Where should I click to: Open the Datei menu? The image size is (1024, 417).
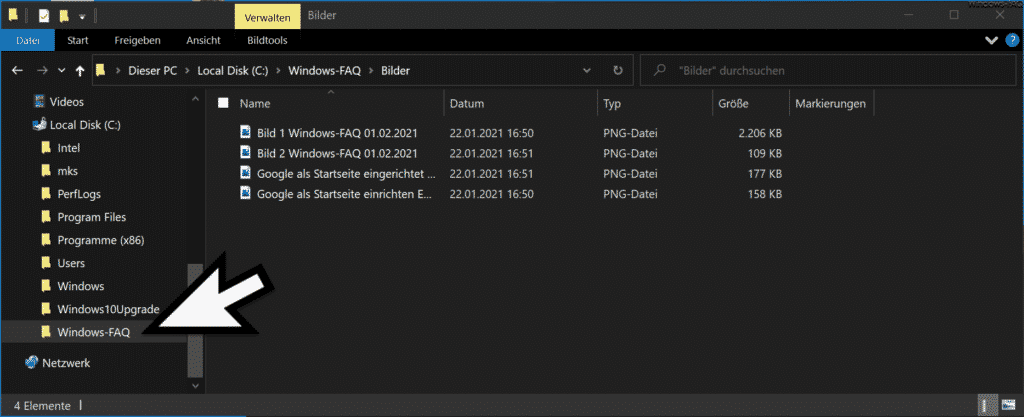pyautogui.click(x=28, y=40)
